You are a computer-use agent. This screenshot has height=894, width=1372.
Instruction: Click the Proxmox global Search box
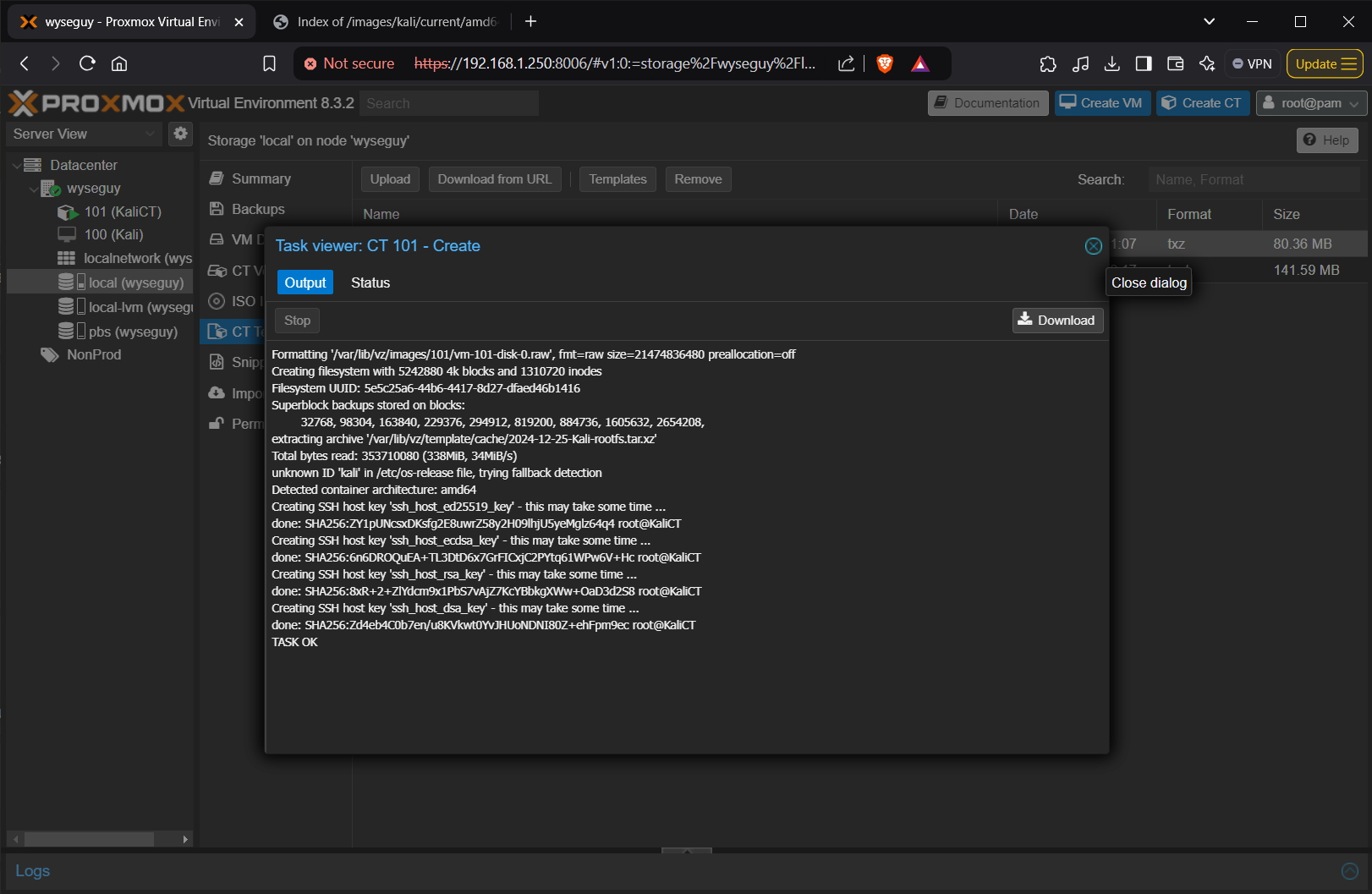[x=449, y=103]
